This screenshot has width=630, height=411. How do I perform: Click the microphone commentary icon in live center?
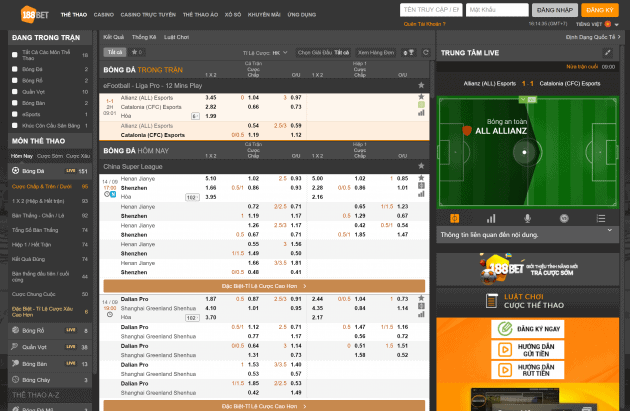(x=527, y=217)
